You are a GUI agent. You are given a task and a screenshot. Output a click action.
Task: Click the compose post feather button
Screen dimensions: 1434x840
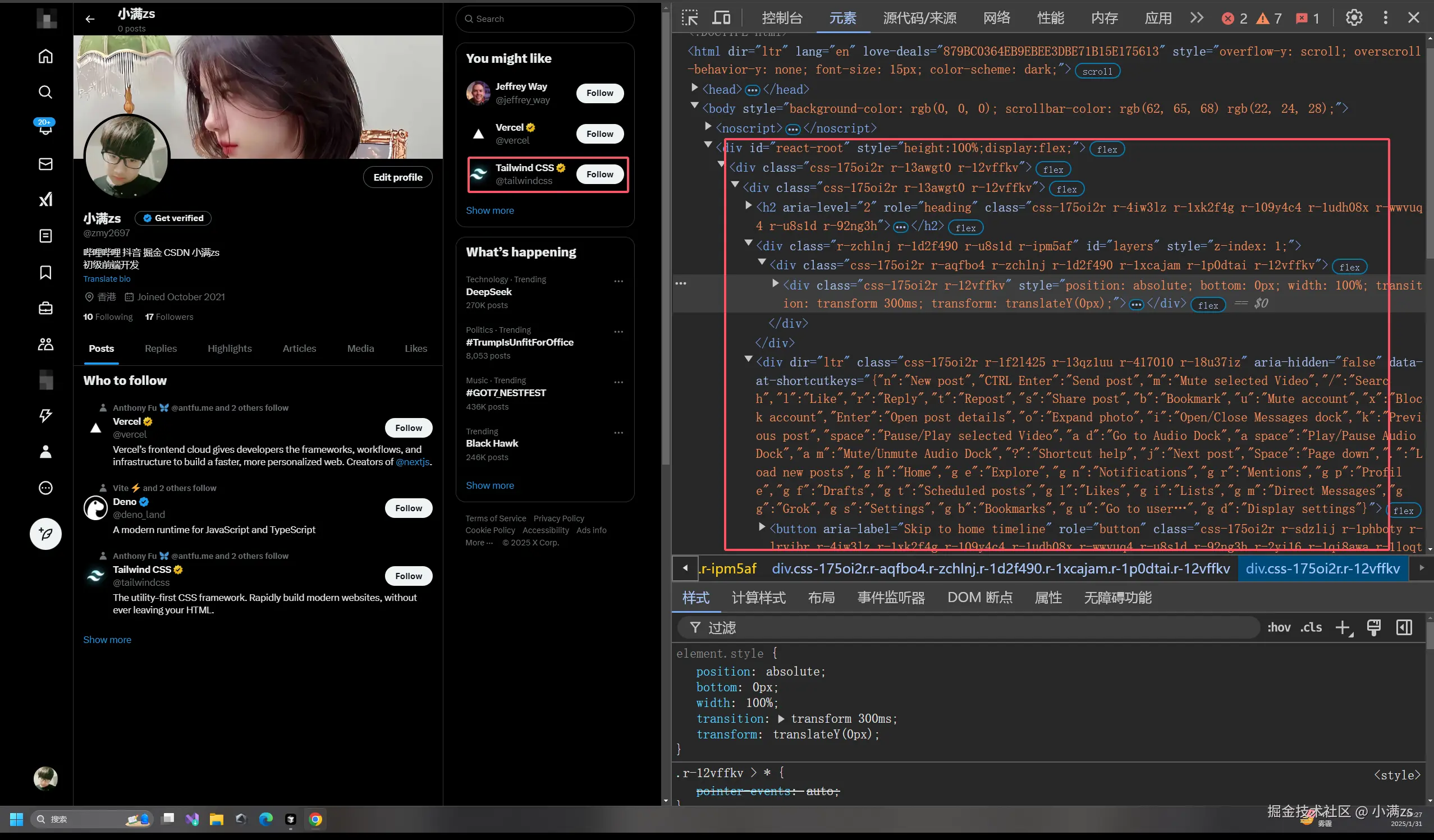(x=45, y=533)
